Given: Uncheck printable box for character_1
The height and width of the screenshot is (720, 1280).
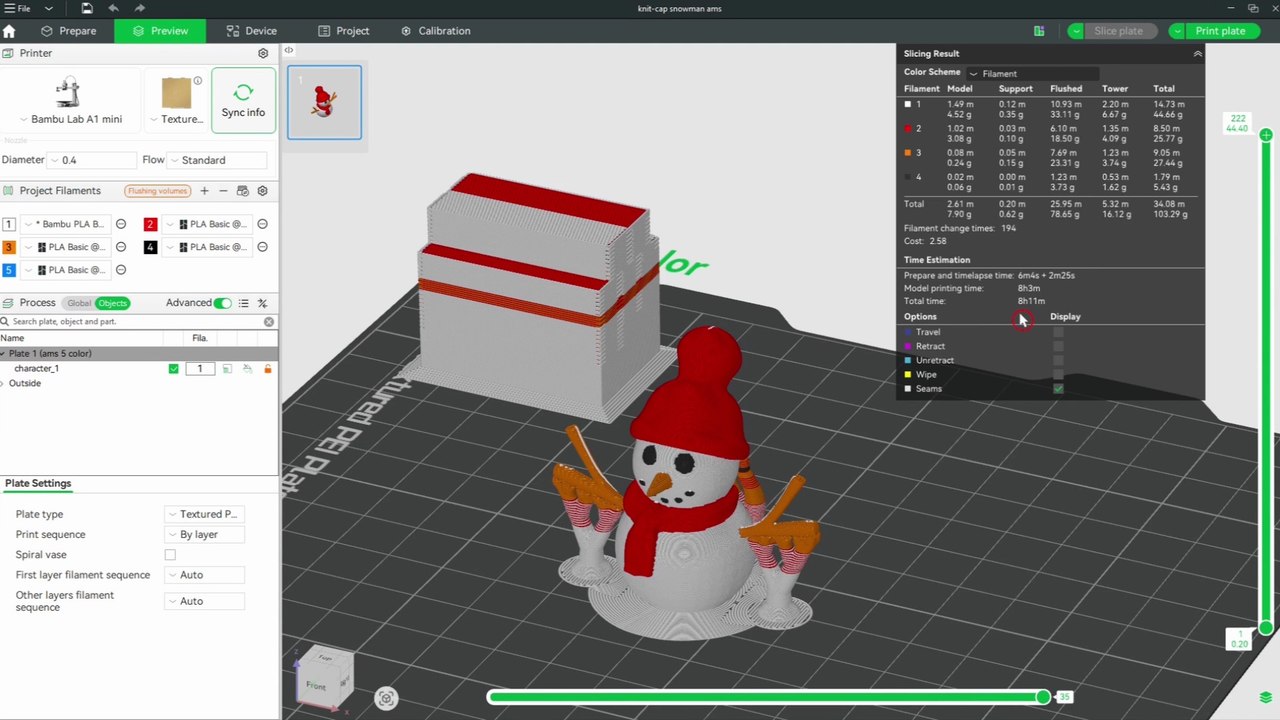Looking at the screenshot, I should (174, 369).
